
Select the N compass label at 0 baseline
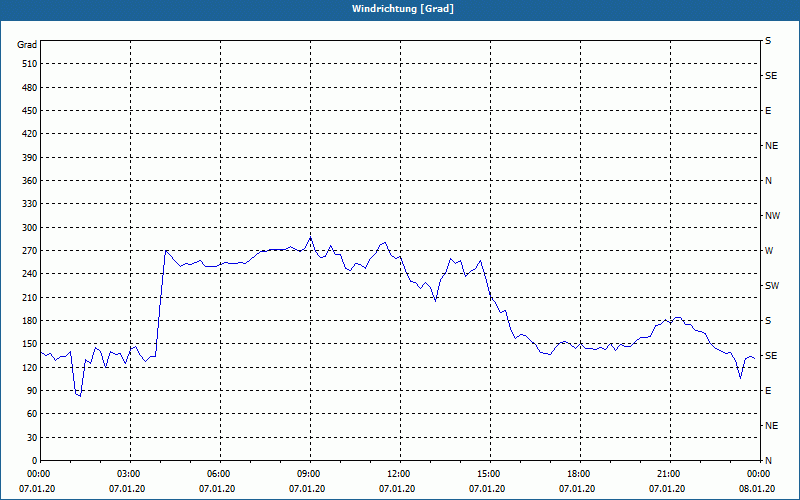768,461
